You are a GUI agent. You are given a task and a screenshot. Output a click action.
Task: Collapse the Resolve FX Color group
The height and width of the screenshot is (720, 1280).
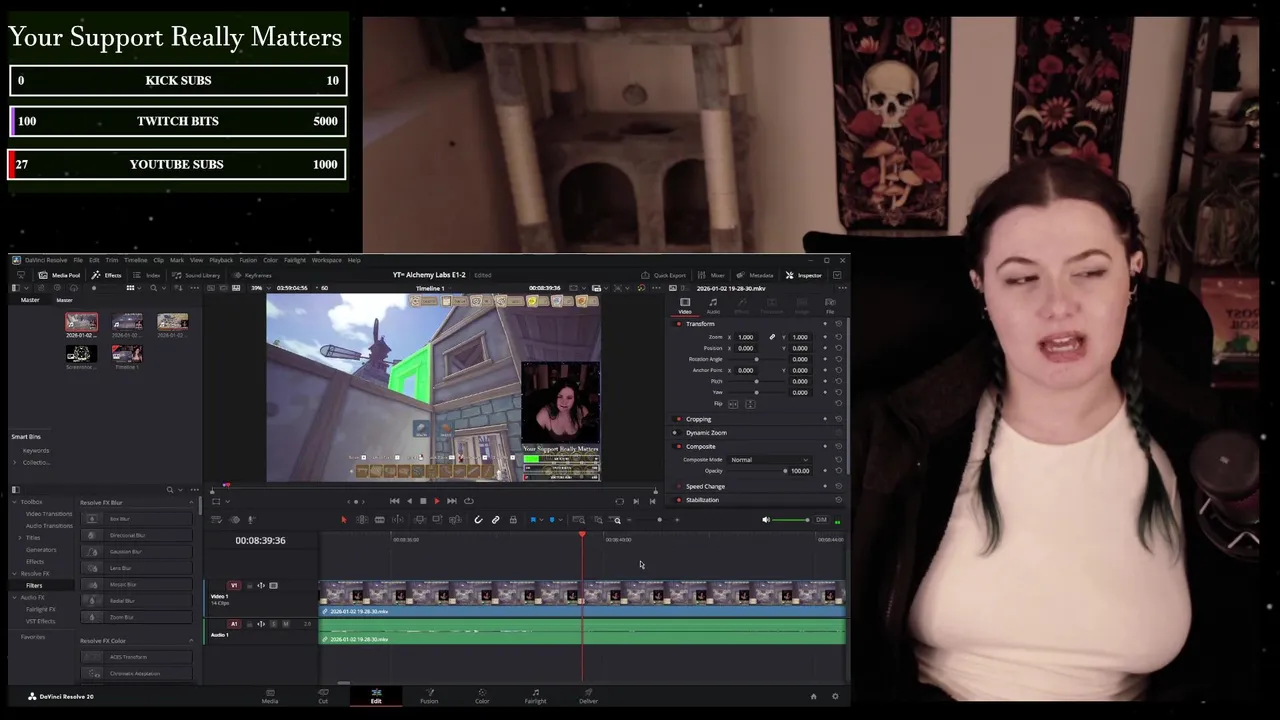click(191, 641)
